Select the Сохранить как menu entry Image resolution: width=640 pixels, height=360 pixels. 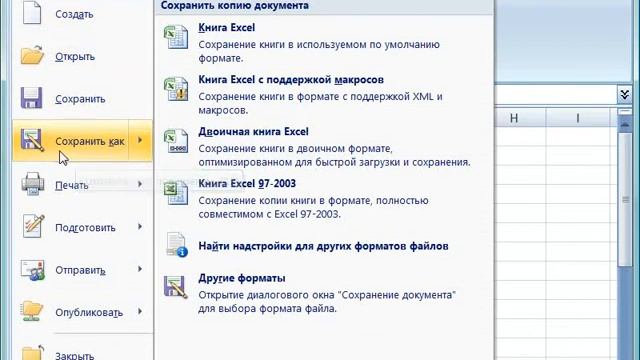pyautogui.click(x=71, y=141)
